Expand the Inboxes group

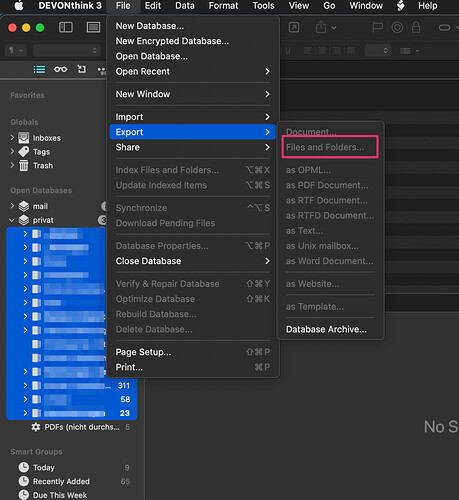(x=12, y=137)
